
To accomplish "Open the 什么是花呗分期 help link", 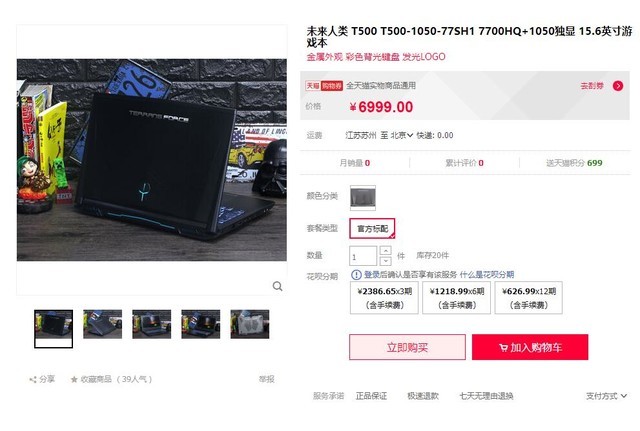I will 487,275.
